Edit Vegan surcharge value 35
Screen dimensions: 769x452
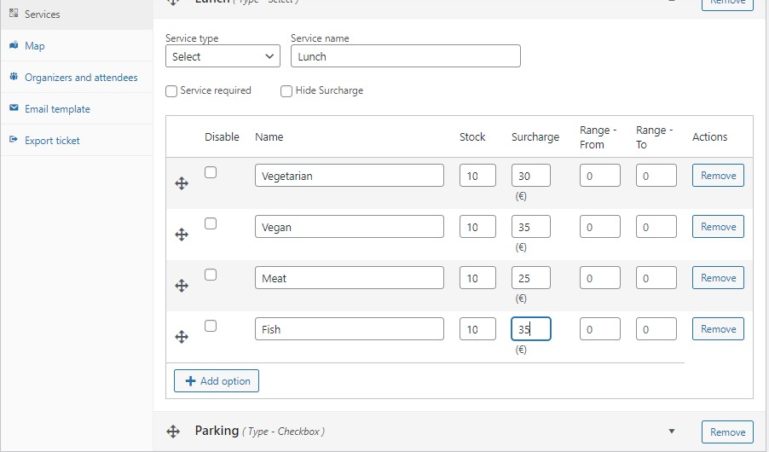[531, 227]
